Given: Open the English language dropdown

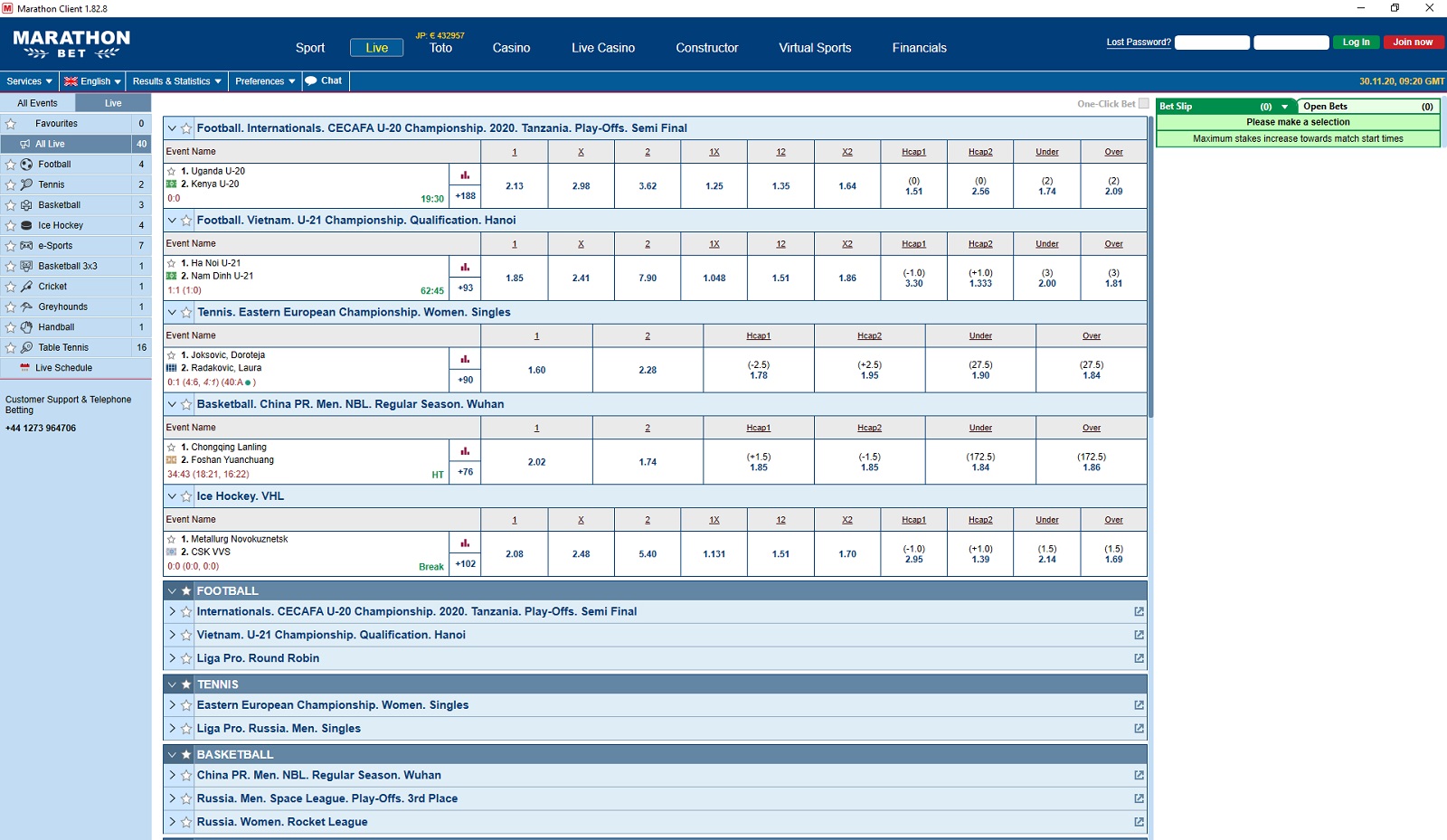Looking at the screenshot, I should (92, 81).
